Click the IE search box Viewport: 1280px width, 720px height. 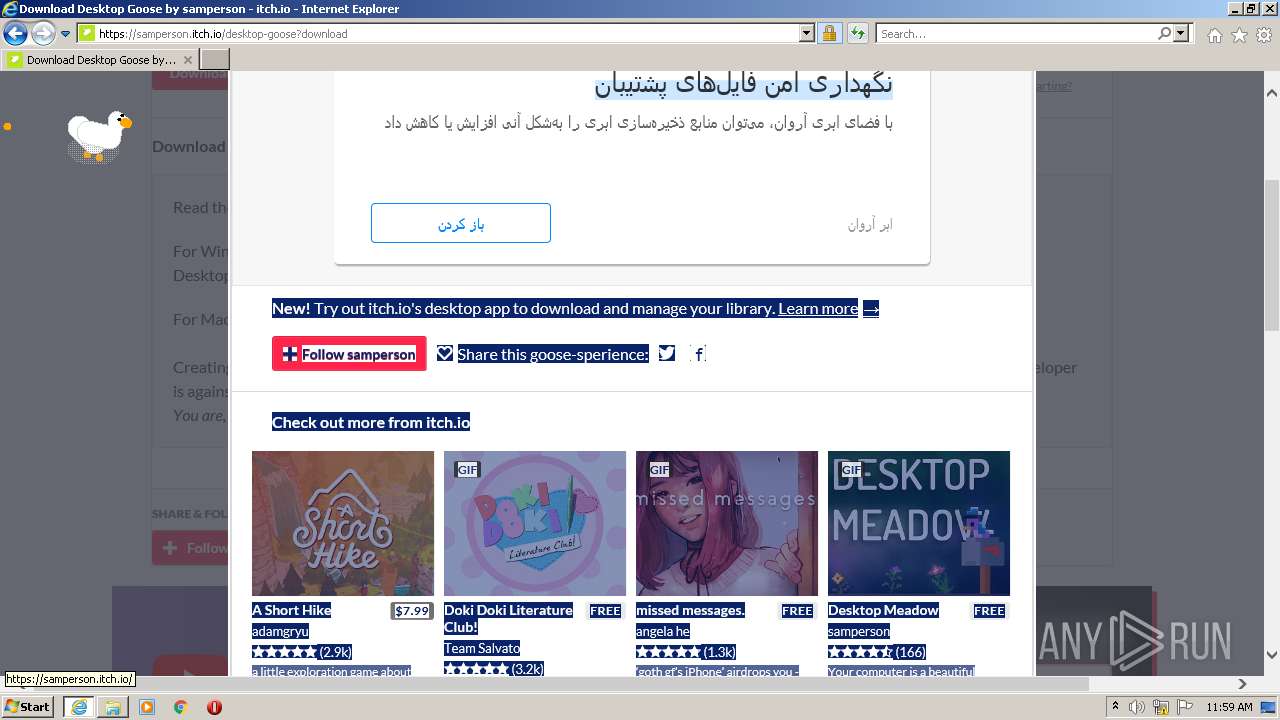pos(1016,34)
